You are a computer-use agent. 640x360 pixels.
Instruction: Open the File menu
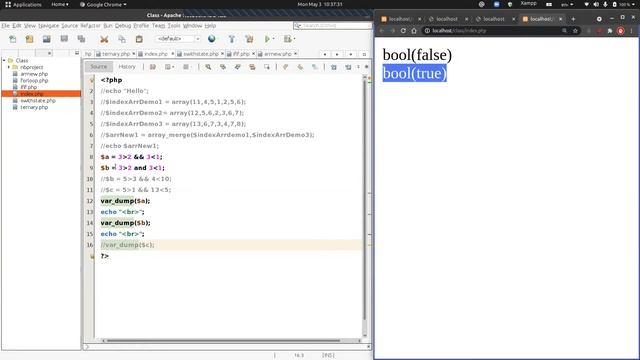pos(5,26)
